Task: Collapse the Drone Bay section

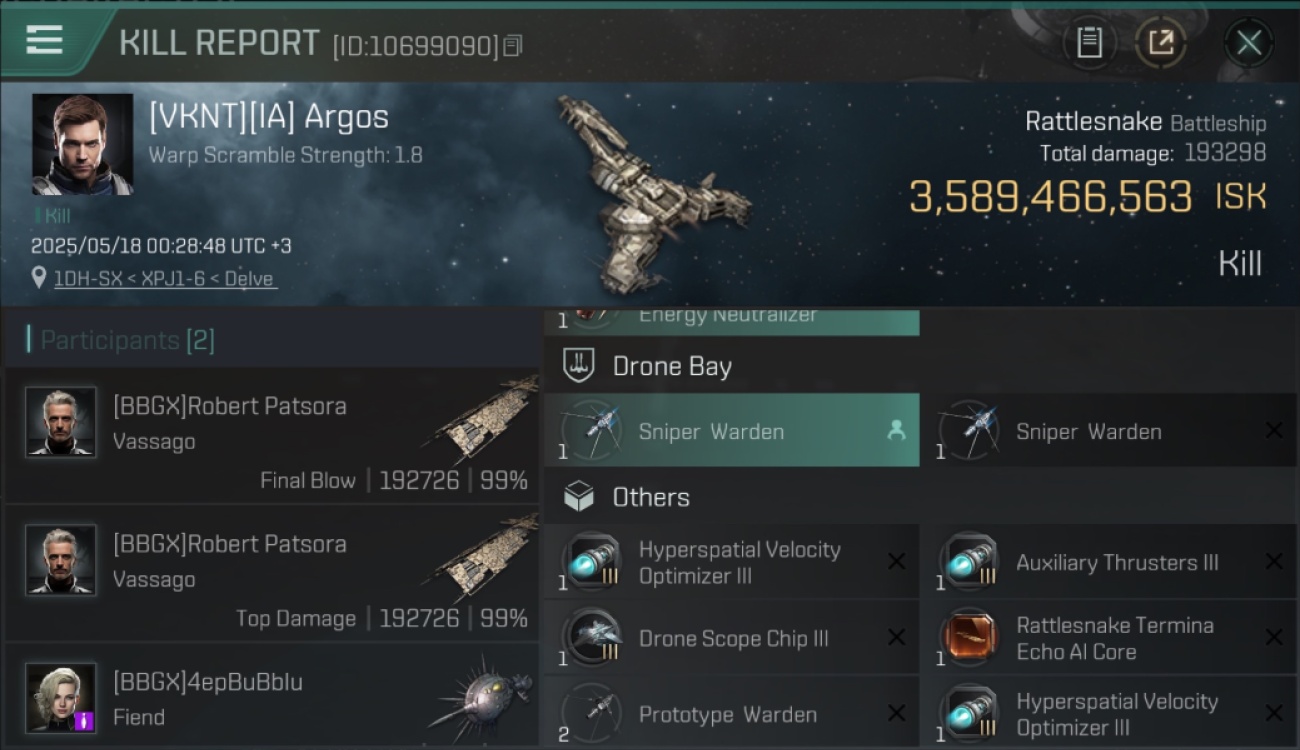Action: [920, 366]
